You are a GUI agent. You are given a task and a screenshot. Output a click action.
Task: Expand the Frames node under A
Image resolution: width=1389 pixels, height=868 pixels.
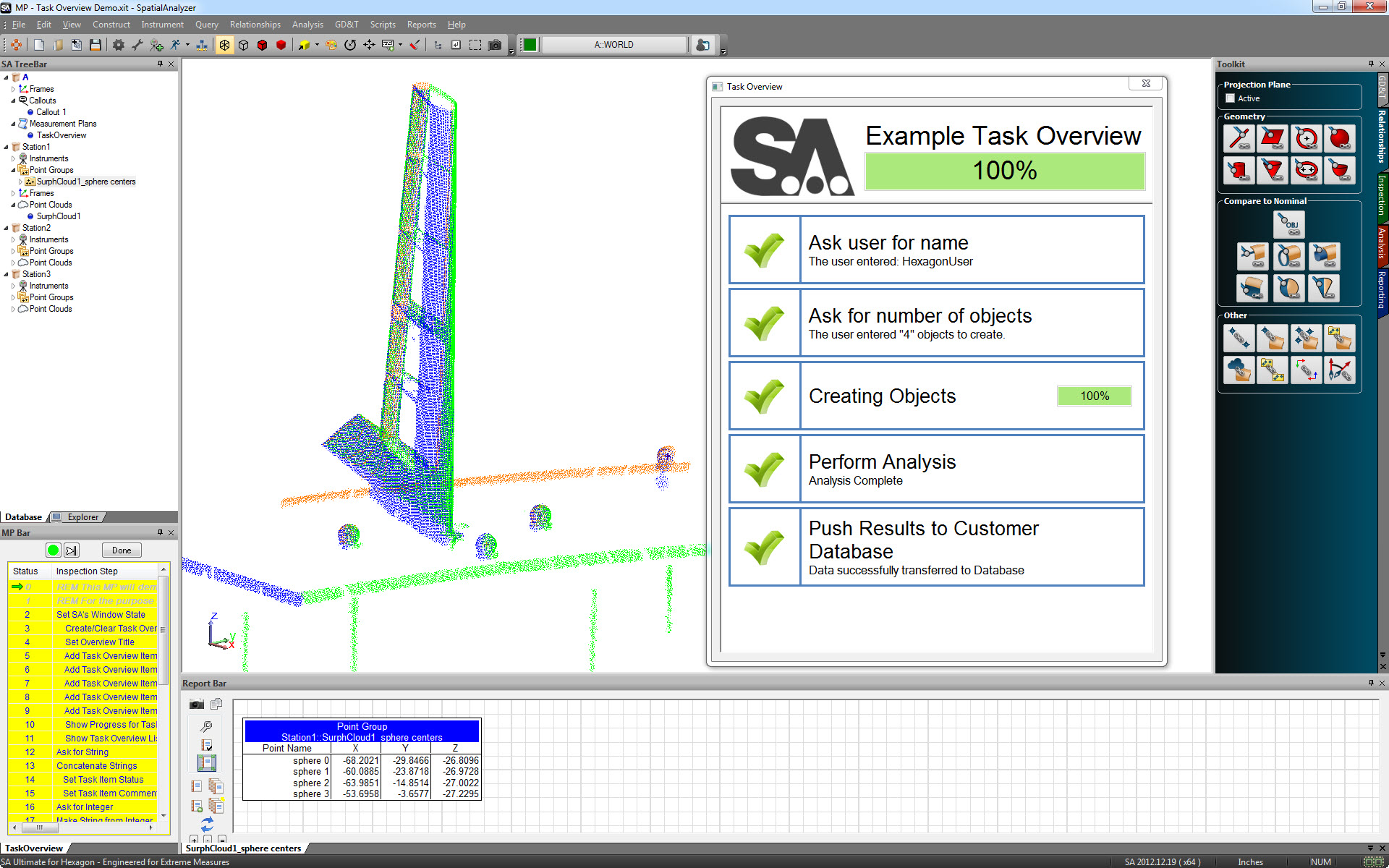click(x=13, y=89)
